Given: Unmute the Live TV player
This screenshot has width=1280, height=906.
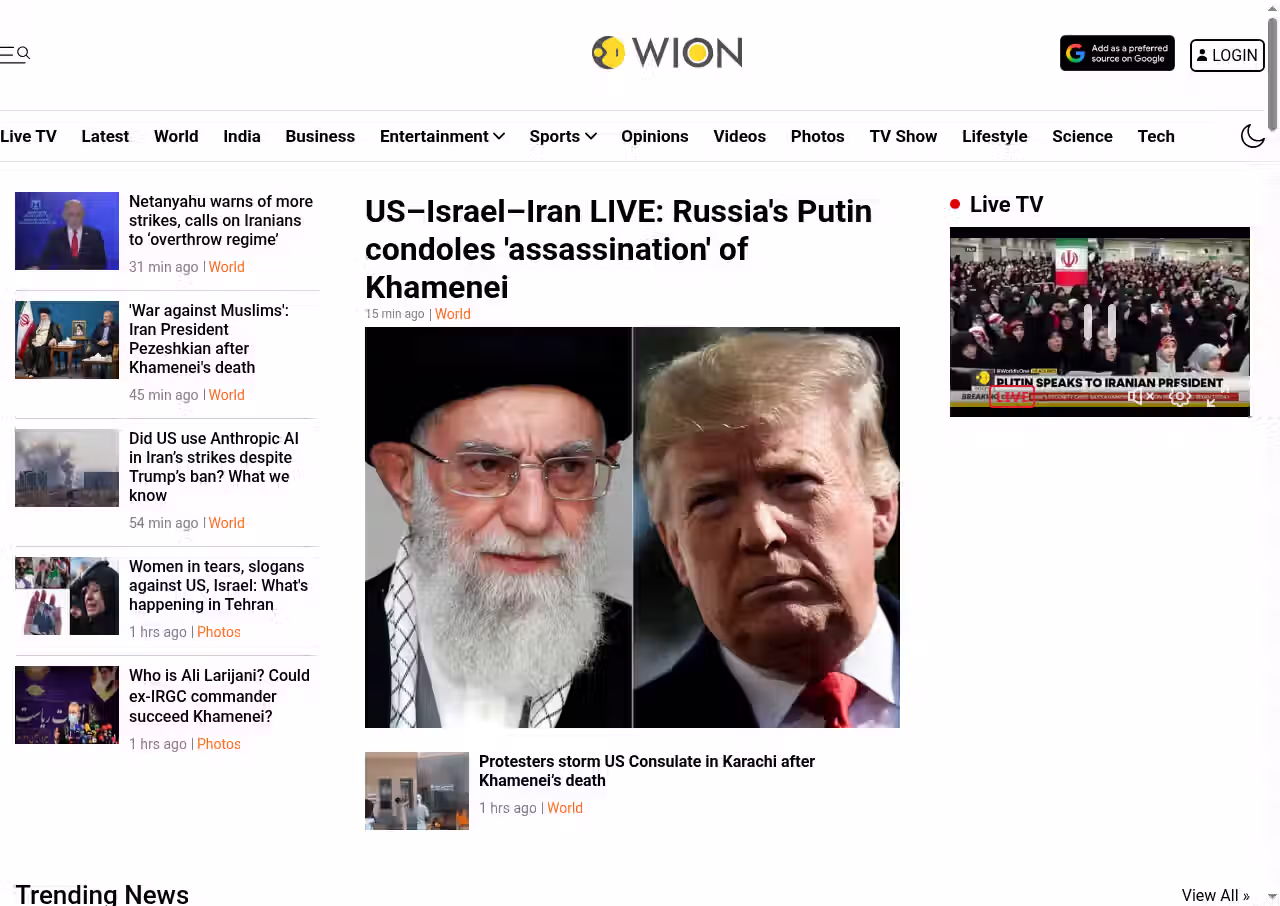Looking at the screenshot, I should 1141,396.
